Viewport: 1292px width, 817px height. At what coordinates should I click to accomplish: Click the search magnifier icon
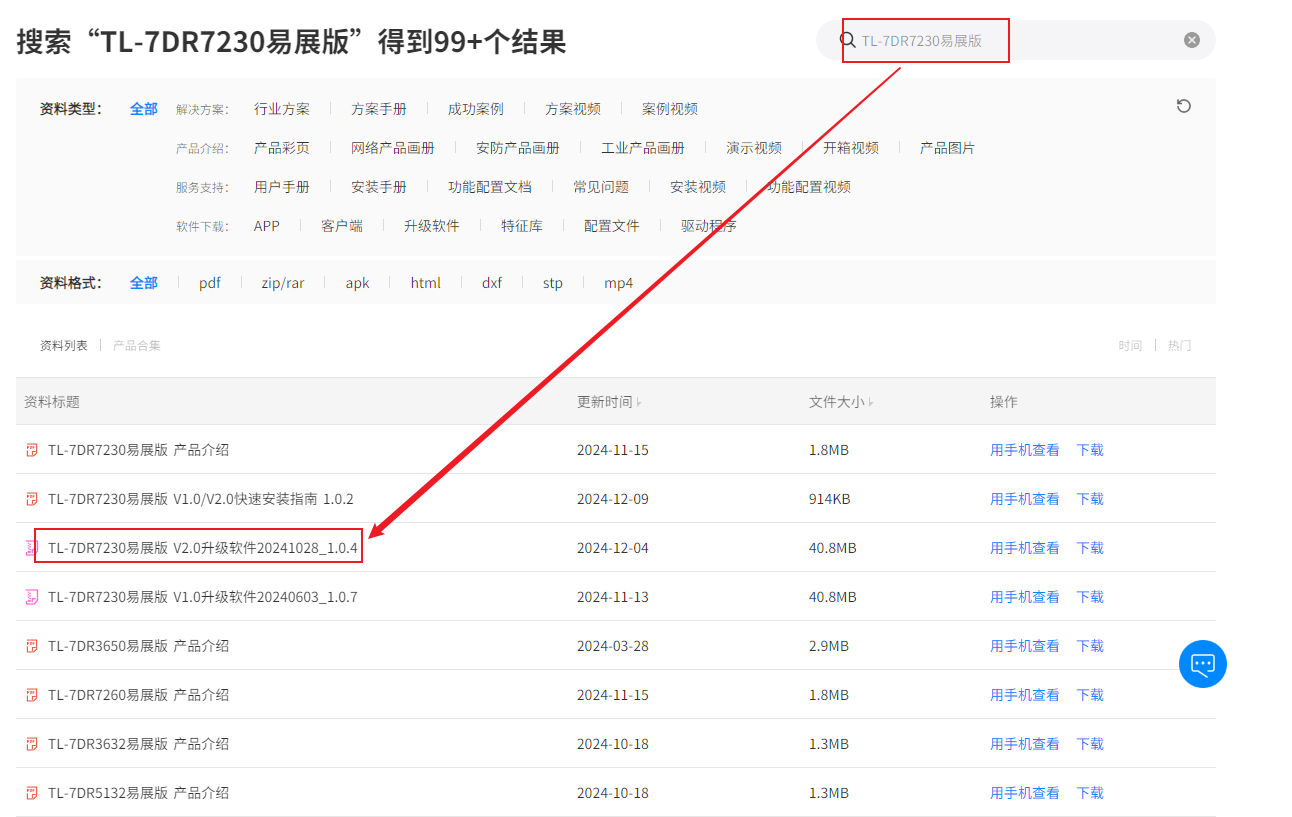pyautogui.click(x=847, y=41)
